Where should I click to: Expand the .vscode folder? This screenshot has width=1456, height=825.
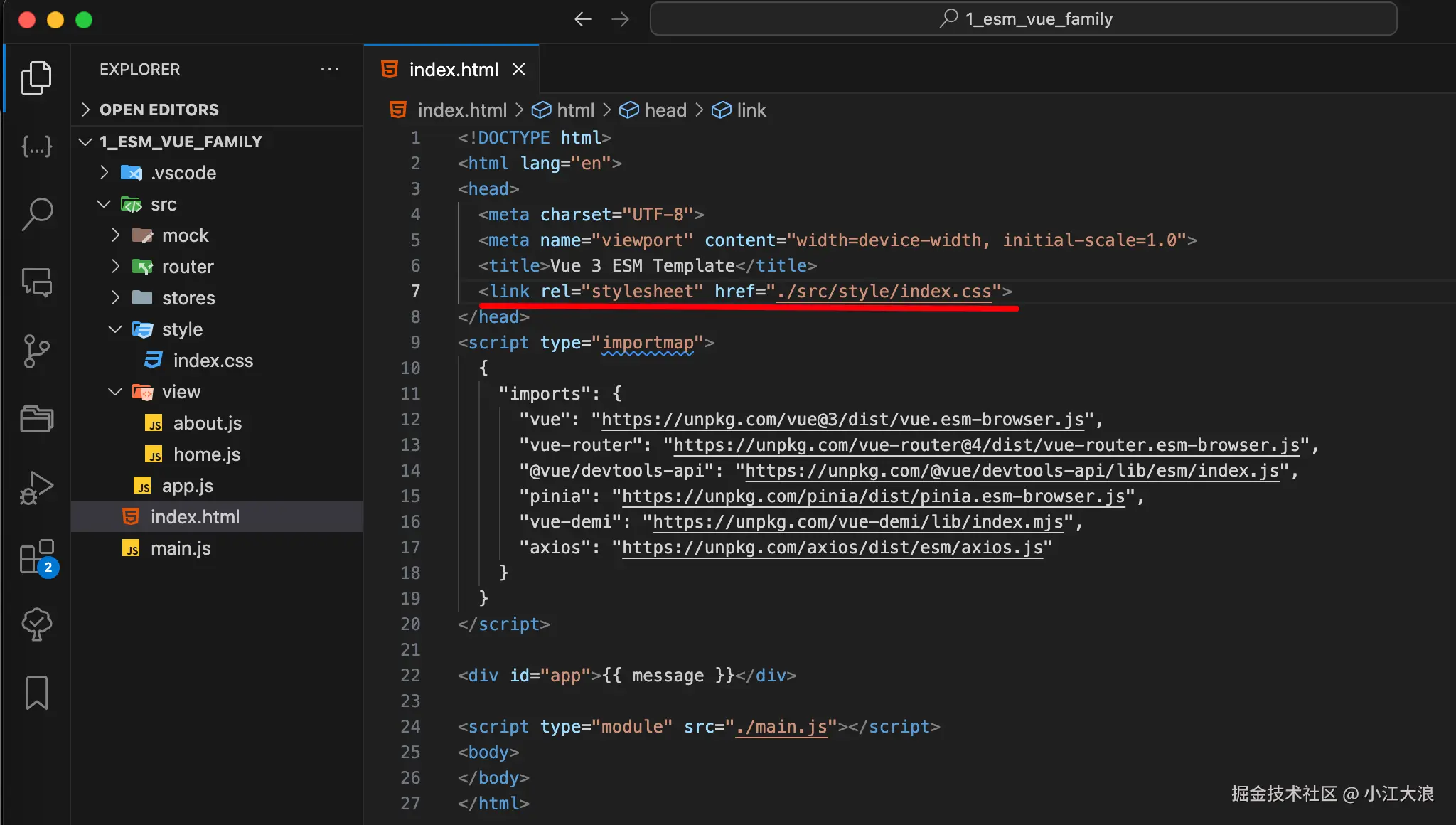pyautogui.click(x=183, y=173)
